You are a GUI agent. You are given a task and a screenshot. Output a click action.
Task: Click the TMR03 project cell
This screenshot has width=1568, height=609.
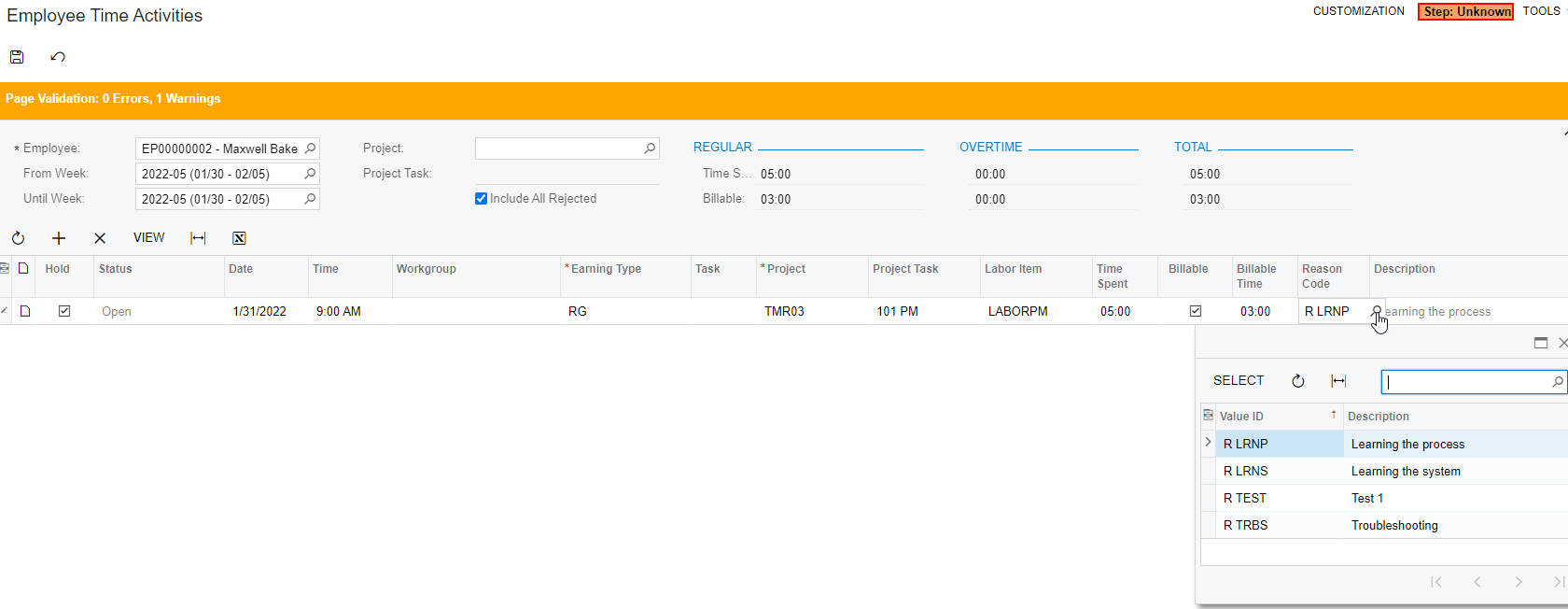(x=812, y=311)
